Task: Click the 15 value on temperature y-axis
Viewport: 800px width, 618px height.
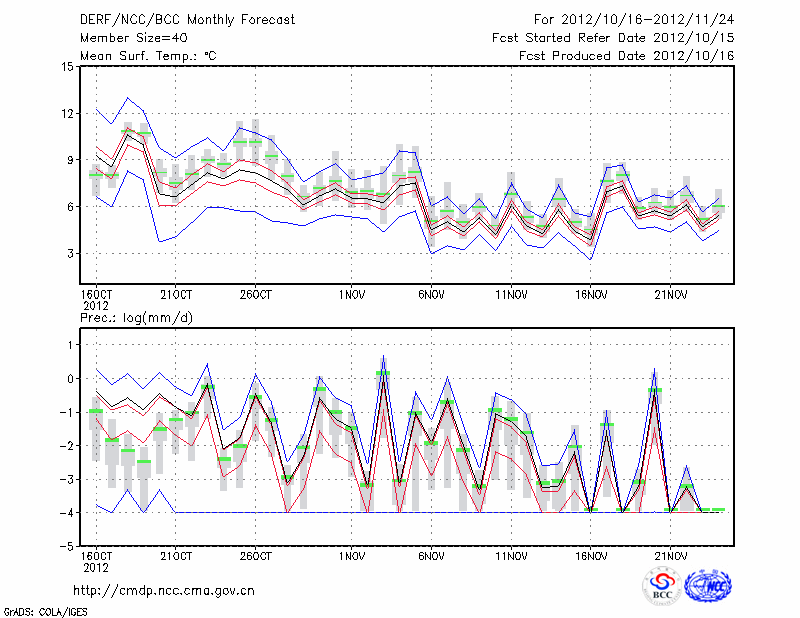Action: [x=66, y=67]
